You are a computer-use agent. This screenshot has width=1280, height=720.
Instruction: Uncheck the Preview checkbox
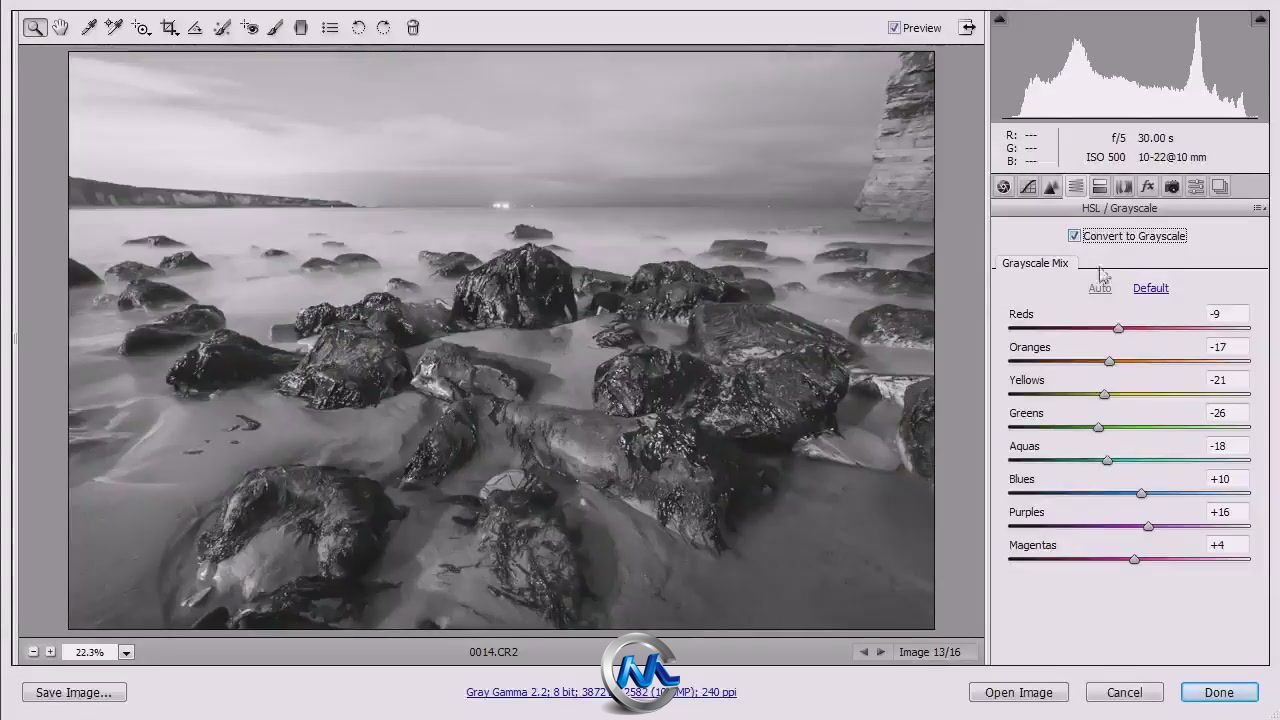894,28
